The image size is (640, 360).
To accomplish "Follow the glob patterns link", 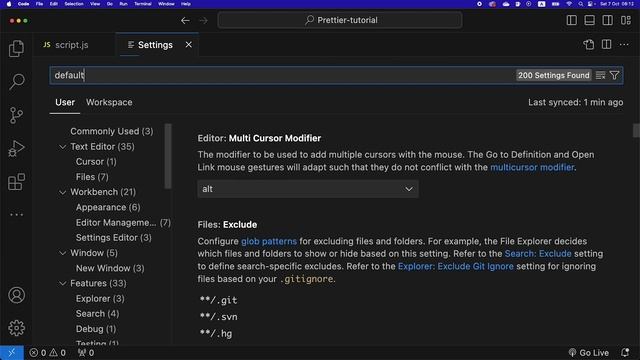I will (x=269, y=241).
